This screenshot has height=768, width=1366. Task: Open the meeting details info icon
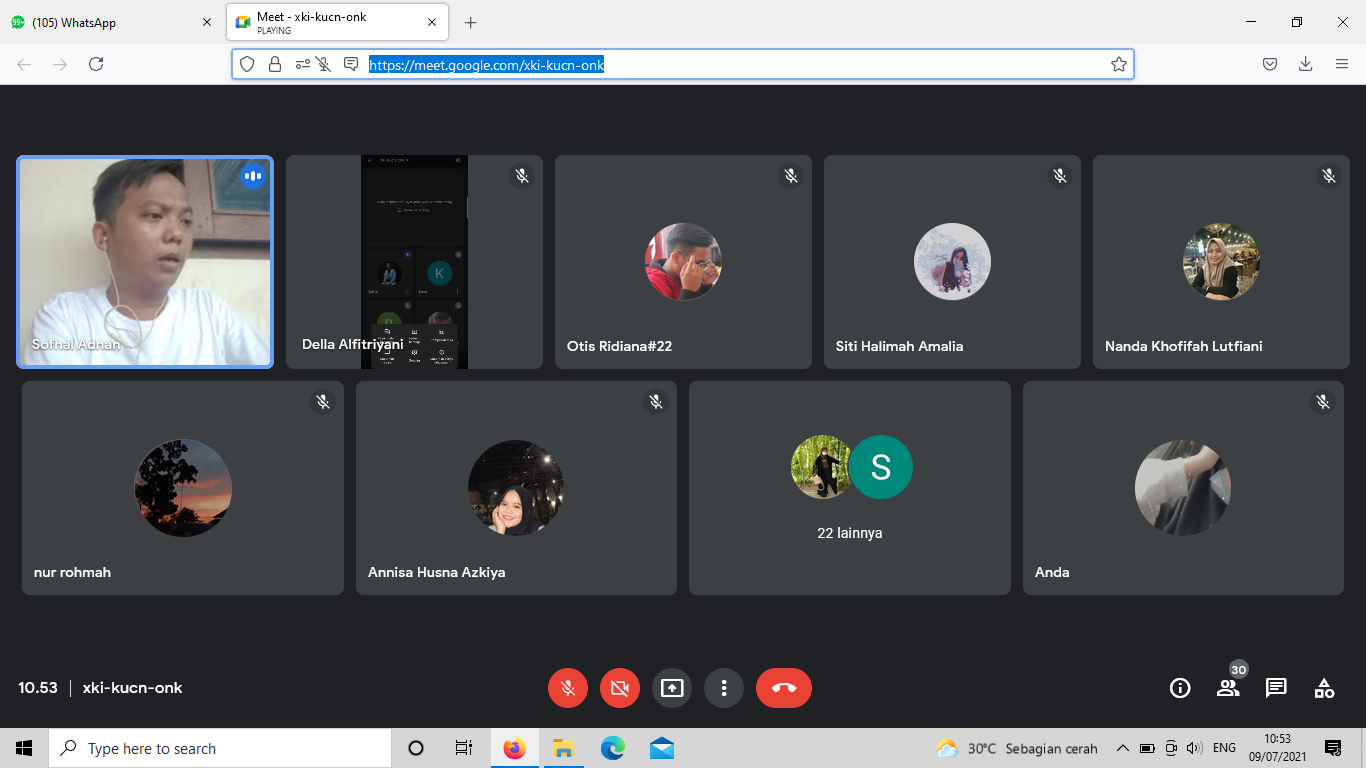[1180, 688]
